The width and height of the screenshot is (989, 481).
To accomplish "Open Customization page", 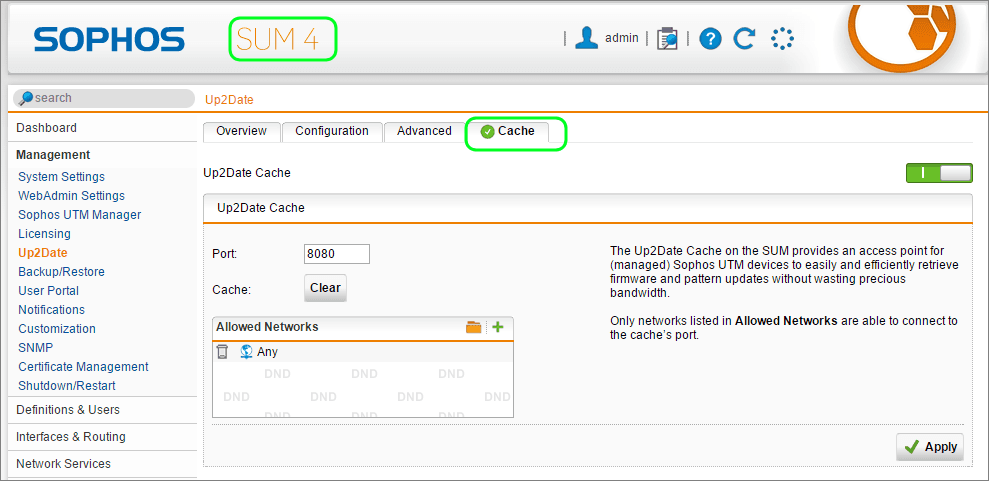I will (57, 328).
